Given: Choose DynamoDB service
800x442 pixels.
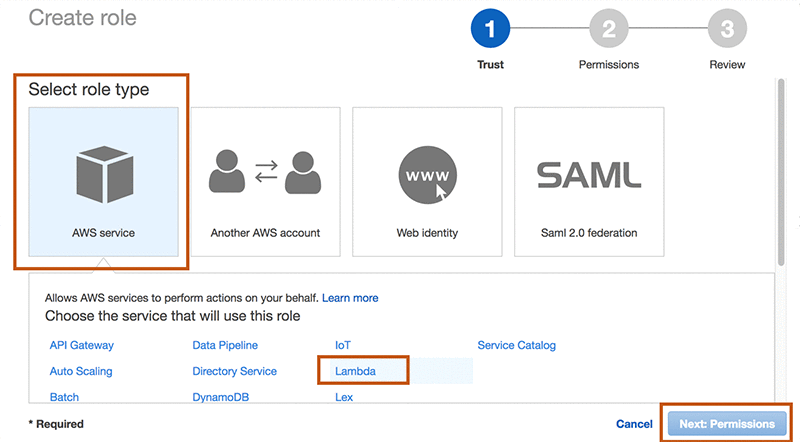Looking at the screenshot, I should (x=220, y=397).
